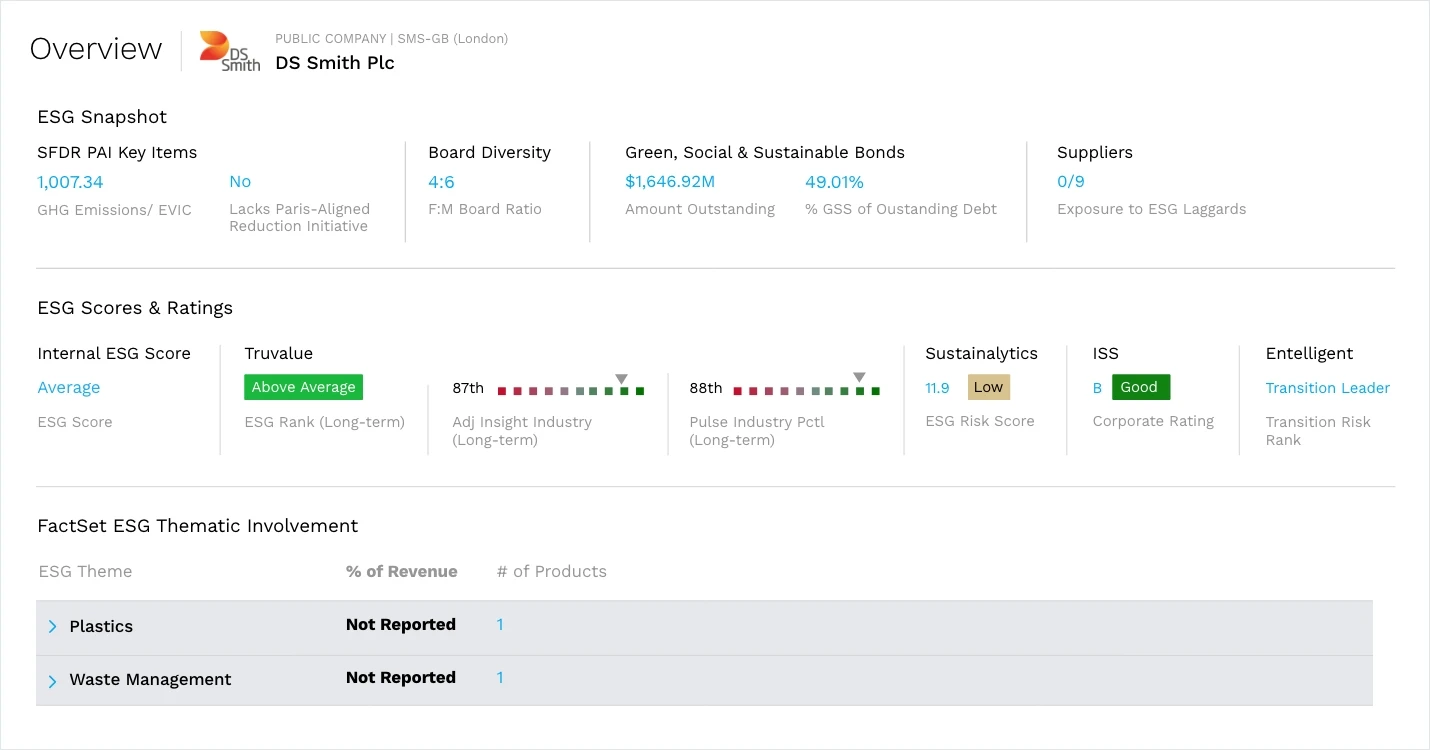The height and width of the screenshot is (750, 1430).
Task: Open GHG Emissions value 1,007.34
Action: [x=70, y=182]
